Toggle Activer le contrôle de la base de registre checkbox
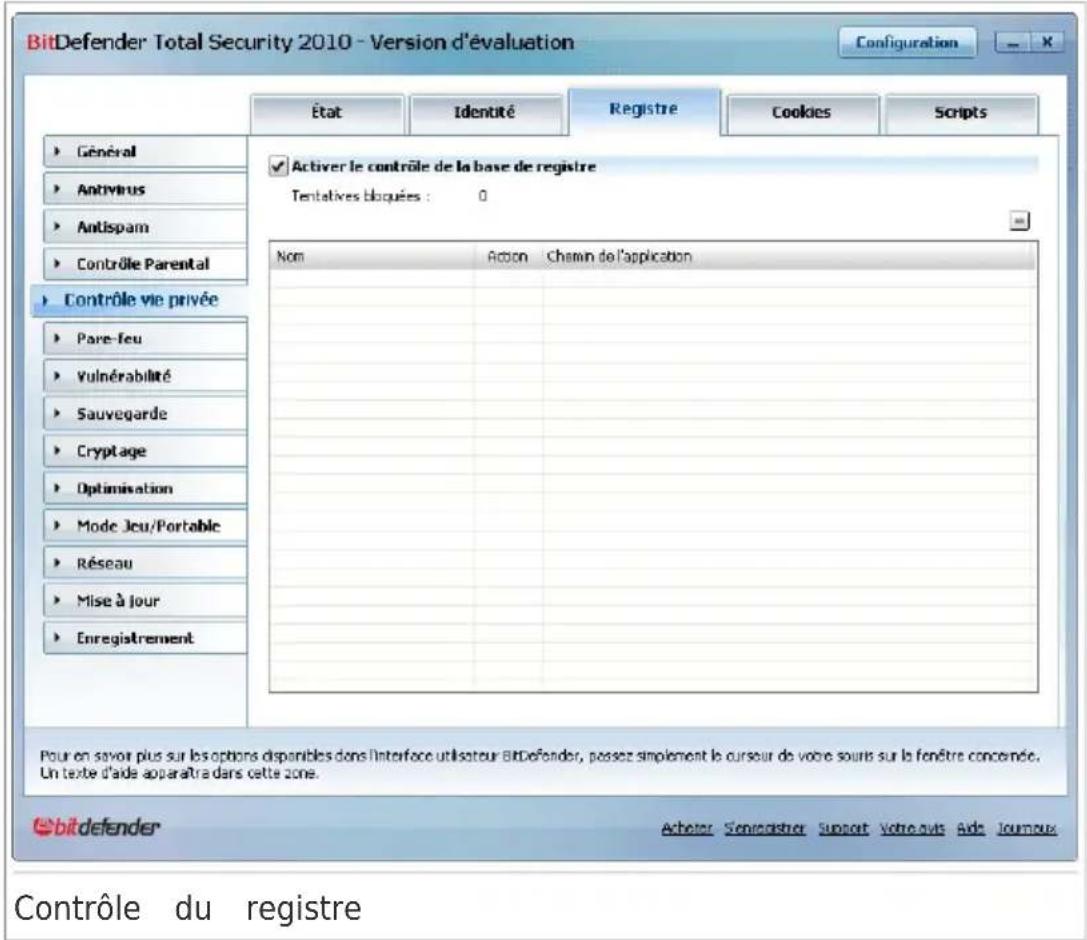The width and height of the screenshot is (1087, 940). click(278, 166)
